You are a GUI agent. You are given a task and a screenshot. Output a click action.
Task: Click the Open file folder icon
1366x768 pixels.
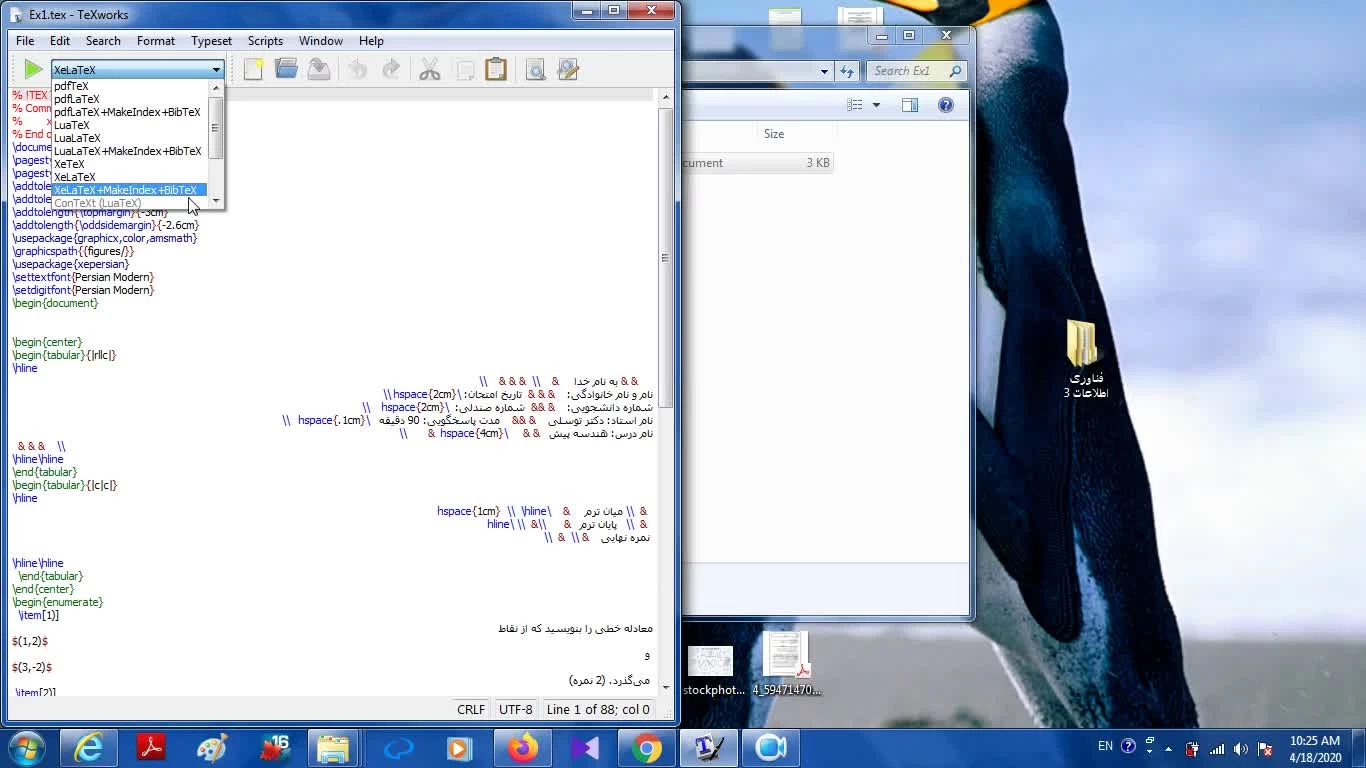point(286,69)
